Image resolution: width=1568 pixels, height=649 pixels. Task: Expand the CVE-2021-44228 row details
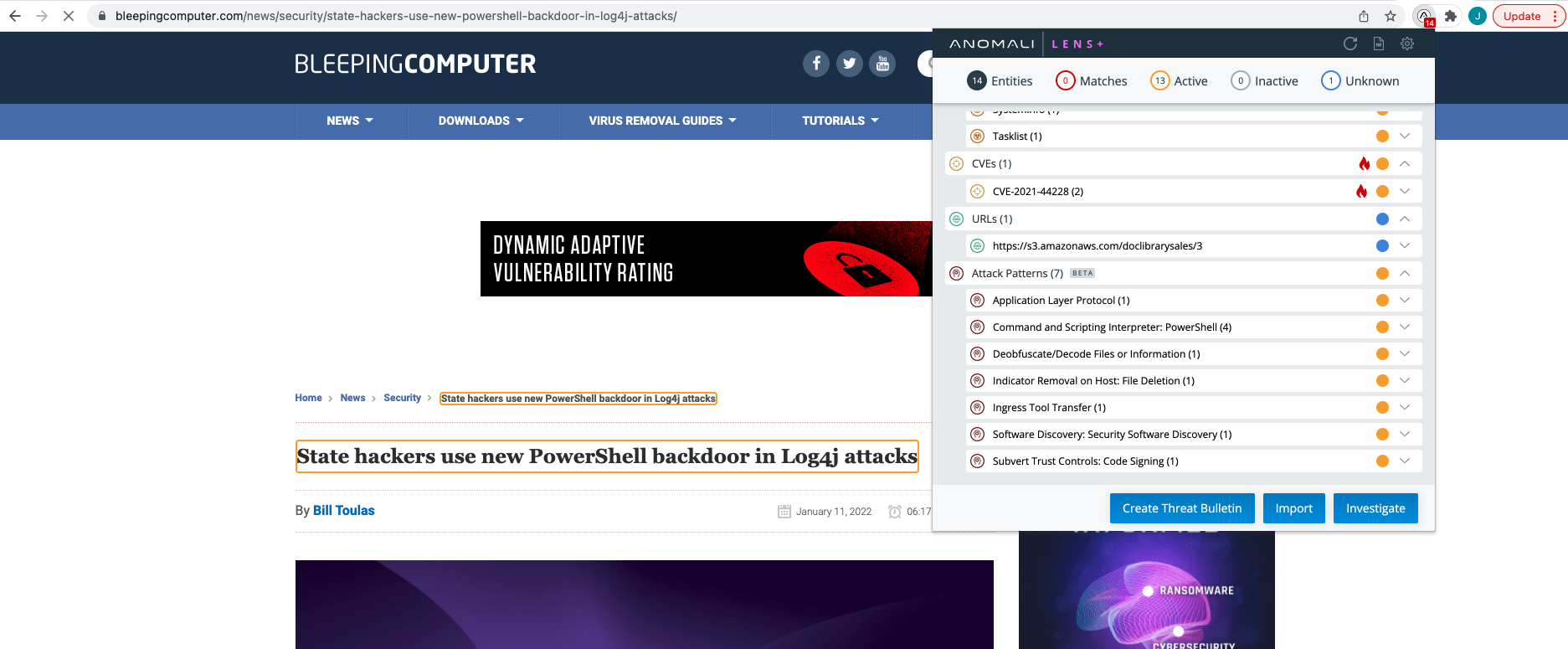pos(1405,191)
